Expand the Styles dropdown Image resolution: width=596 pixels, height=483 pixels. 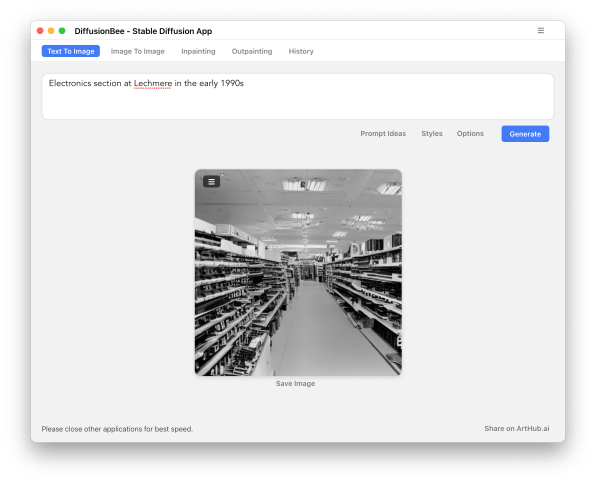tap(432, 134)
